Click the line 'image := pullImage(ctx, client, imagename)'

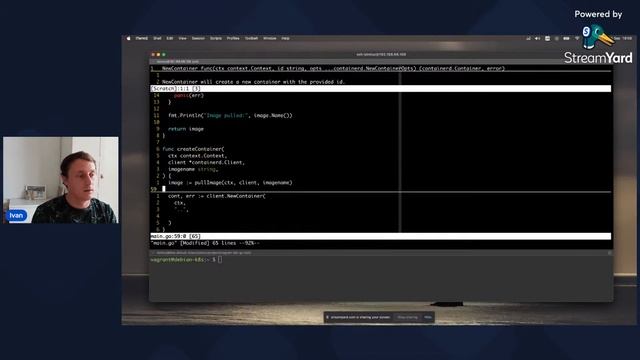tap(230, 182)
